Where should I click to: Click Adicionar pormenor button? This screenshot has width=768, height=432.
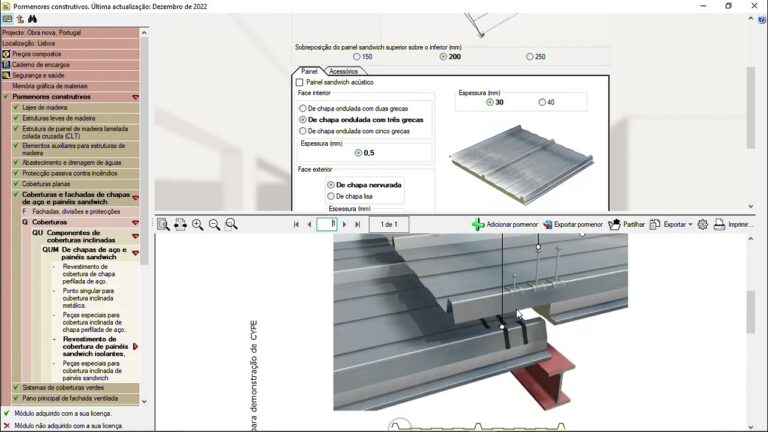point(505,225)
